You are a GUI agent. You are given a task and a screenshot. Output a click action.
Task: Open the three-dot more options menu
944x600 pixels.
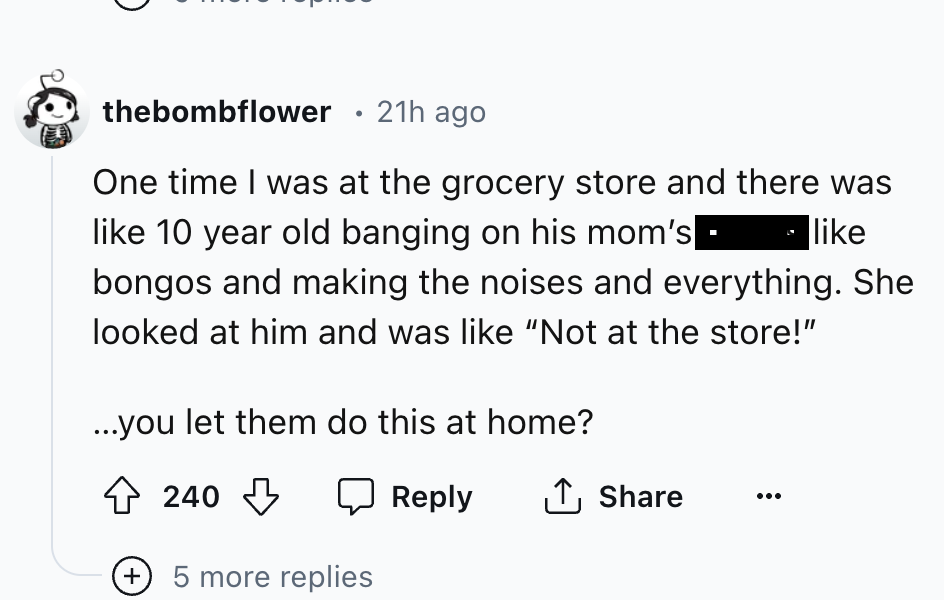(x=766, y=497)
